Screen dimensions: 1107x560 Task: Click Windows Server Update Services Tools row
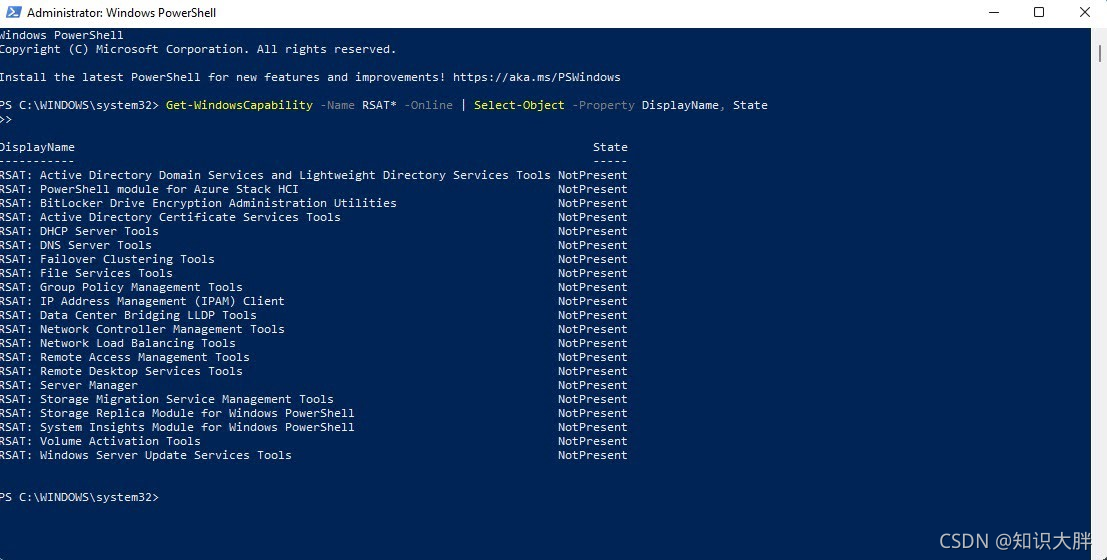[x=313, y=455]
